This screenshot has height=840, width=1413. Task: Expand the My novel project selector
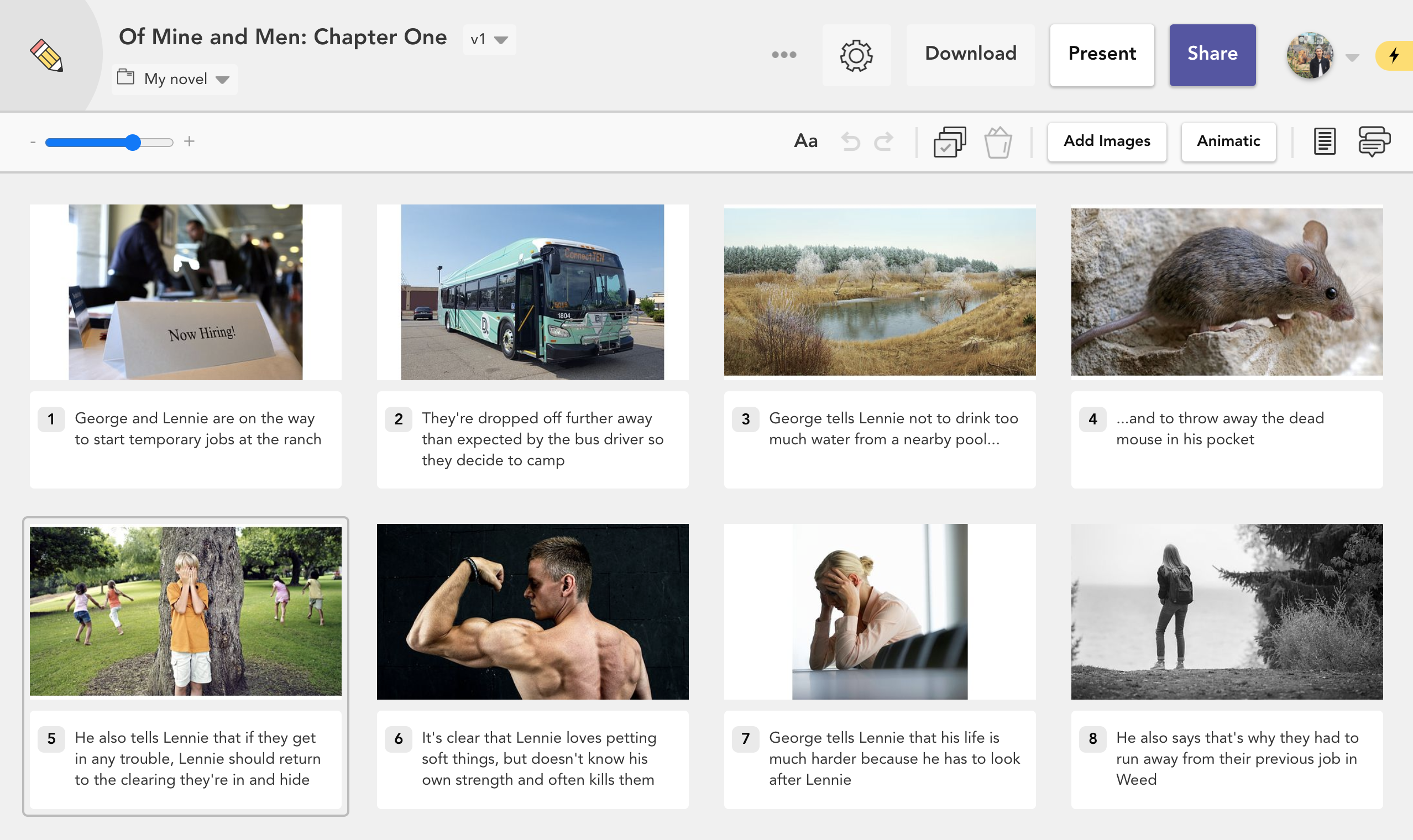click(174, 78)
